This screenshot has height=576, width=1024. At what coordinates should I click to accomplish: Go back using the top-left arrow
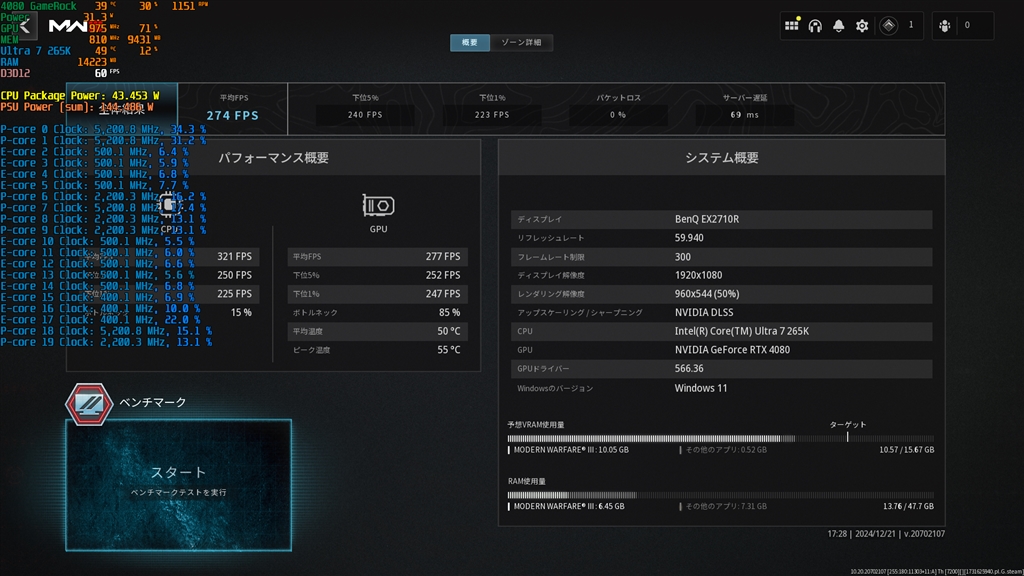pyautogui.click(x=25, y=26)
